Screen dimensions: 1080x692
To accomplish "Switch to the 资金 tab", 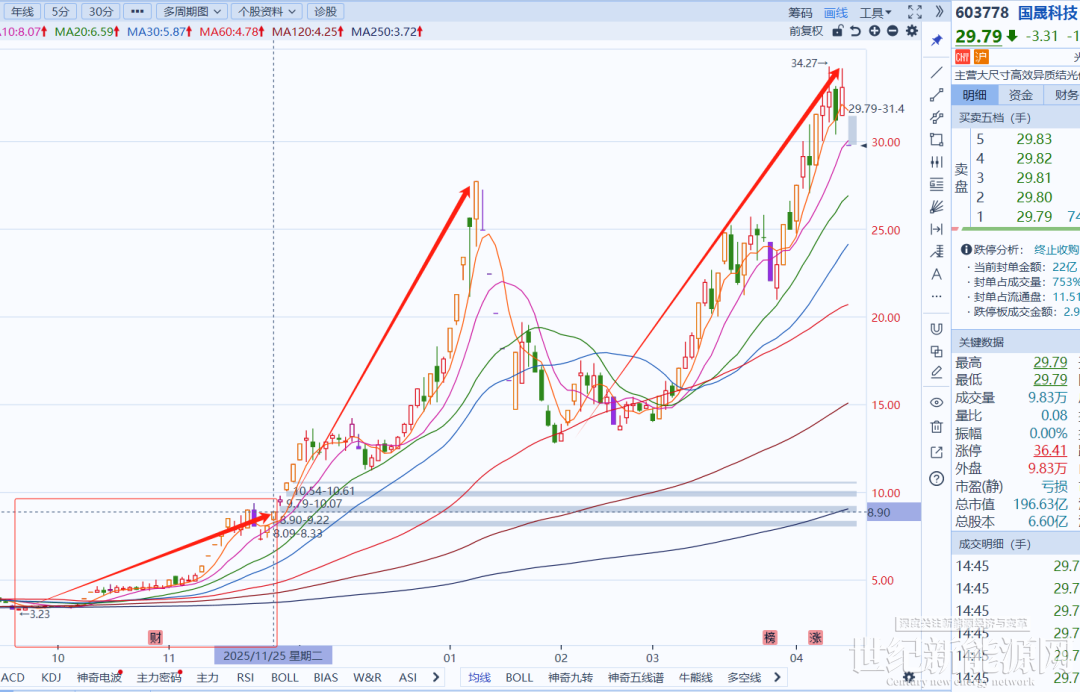I will [x=1020, y=95].
